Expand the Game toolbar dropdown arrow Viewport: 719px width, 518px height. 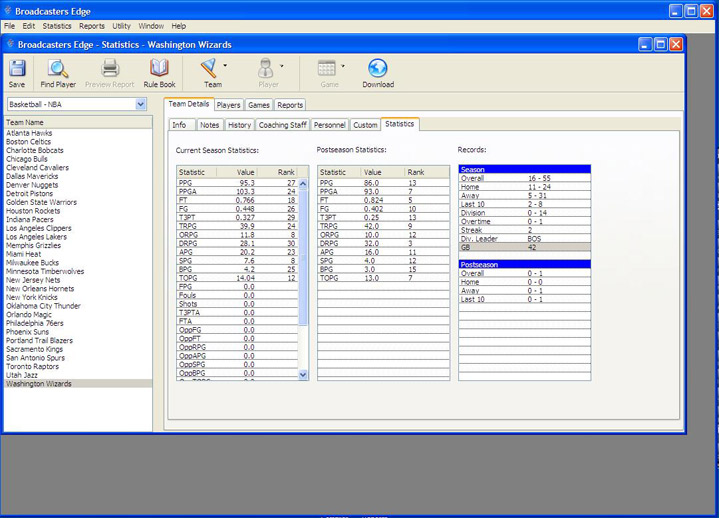(343, 66)
